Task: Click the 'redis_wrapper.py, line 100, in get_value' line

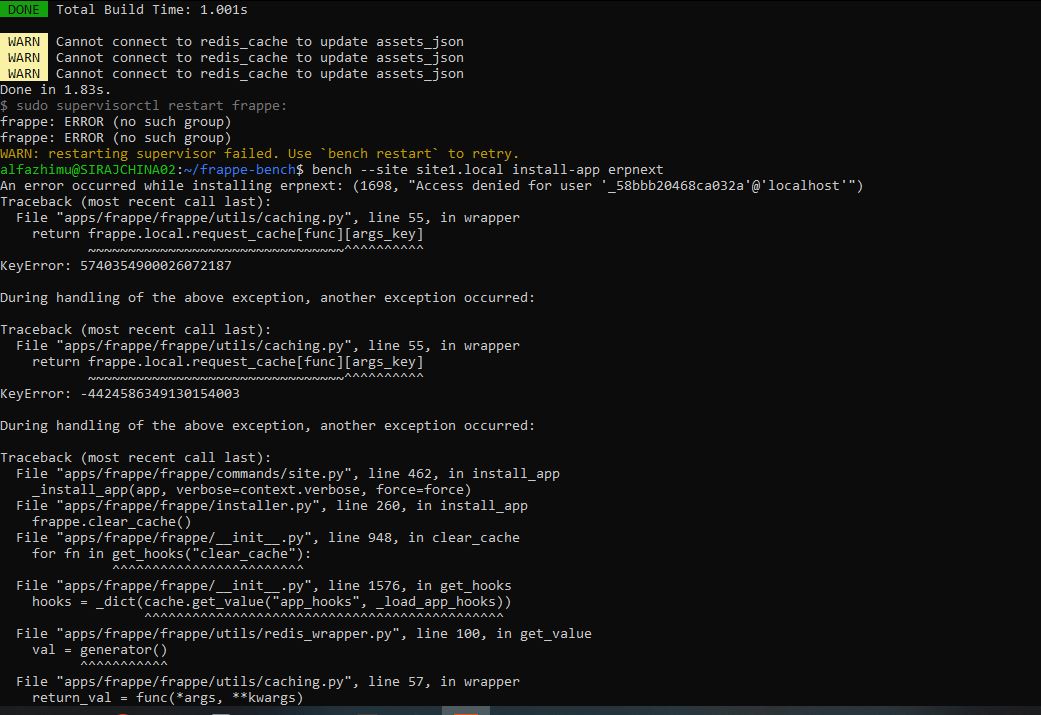Action: 303,633
